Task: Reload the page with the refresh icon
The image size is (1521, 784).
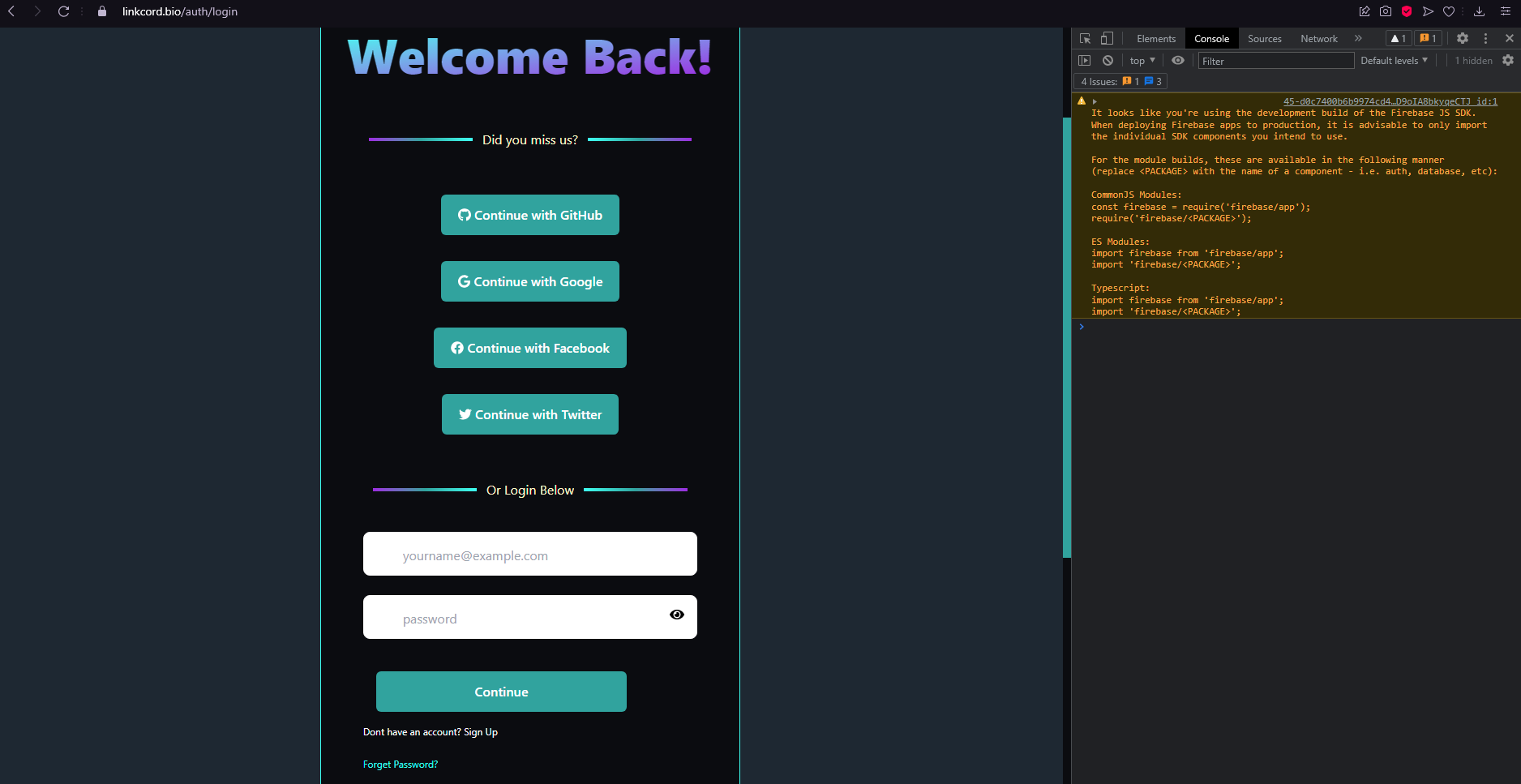Action: coord(63,11)
